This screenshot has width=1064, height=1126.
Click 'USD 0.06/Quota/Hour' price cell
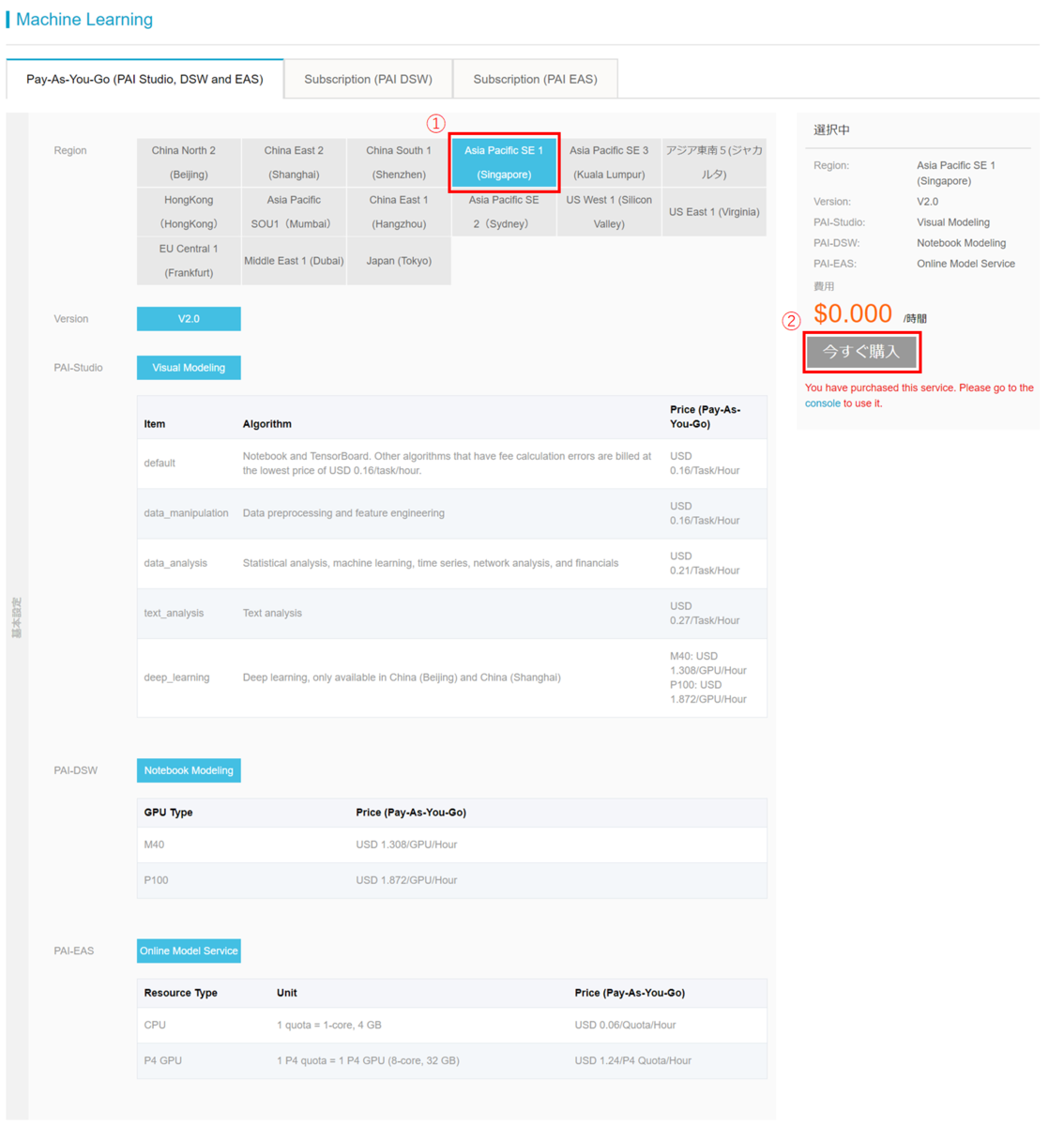tap(625, 1025)
